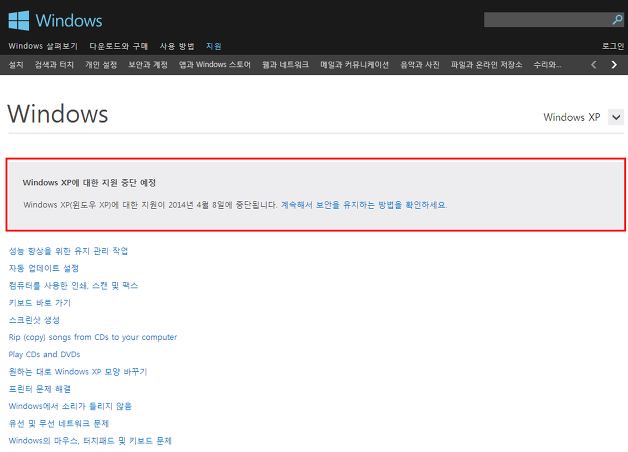Focus the search input box
This screenshot has height=452, width=628.
[548, 20]
